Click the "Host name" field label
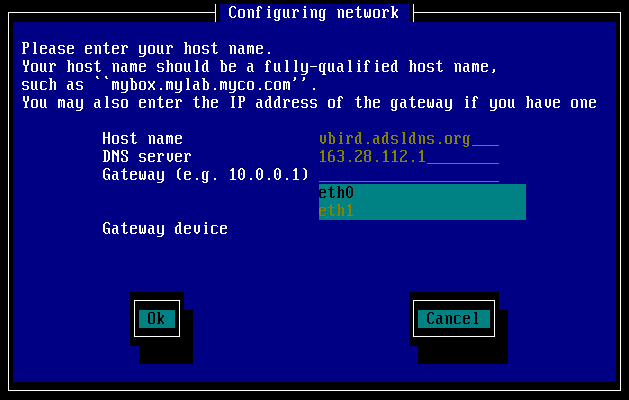629x400 pixels. coord(142,139)
